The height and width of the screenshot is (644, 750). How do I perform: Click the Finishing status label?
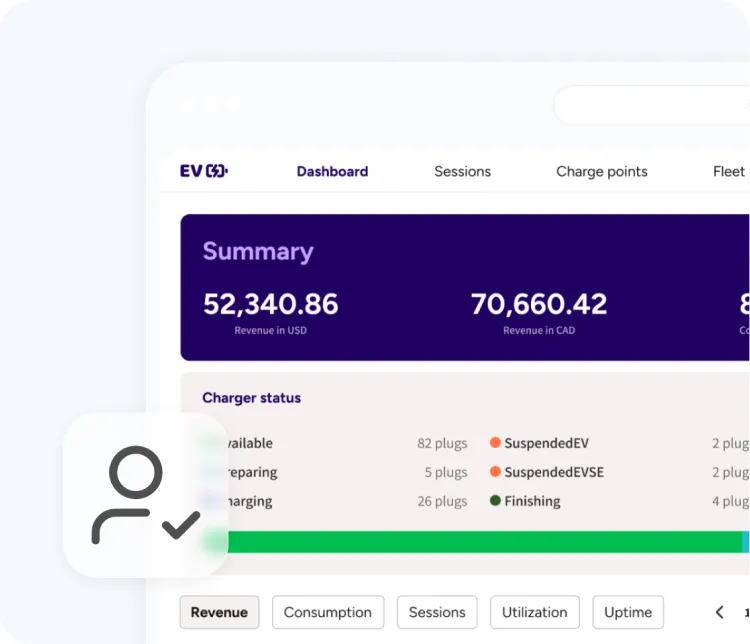click(x=532, y=501)
